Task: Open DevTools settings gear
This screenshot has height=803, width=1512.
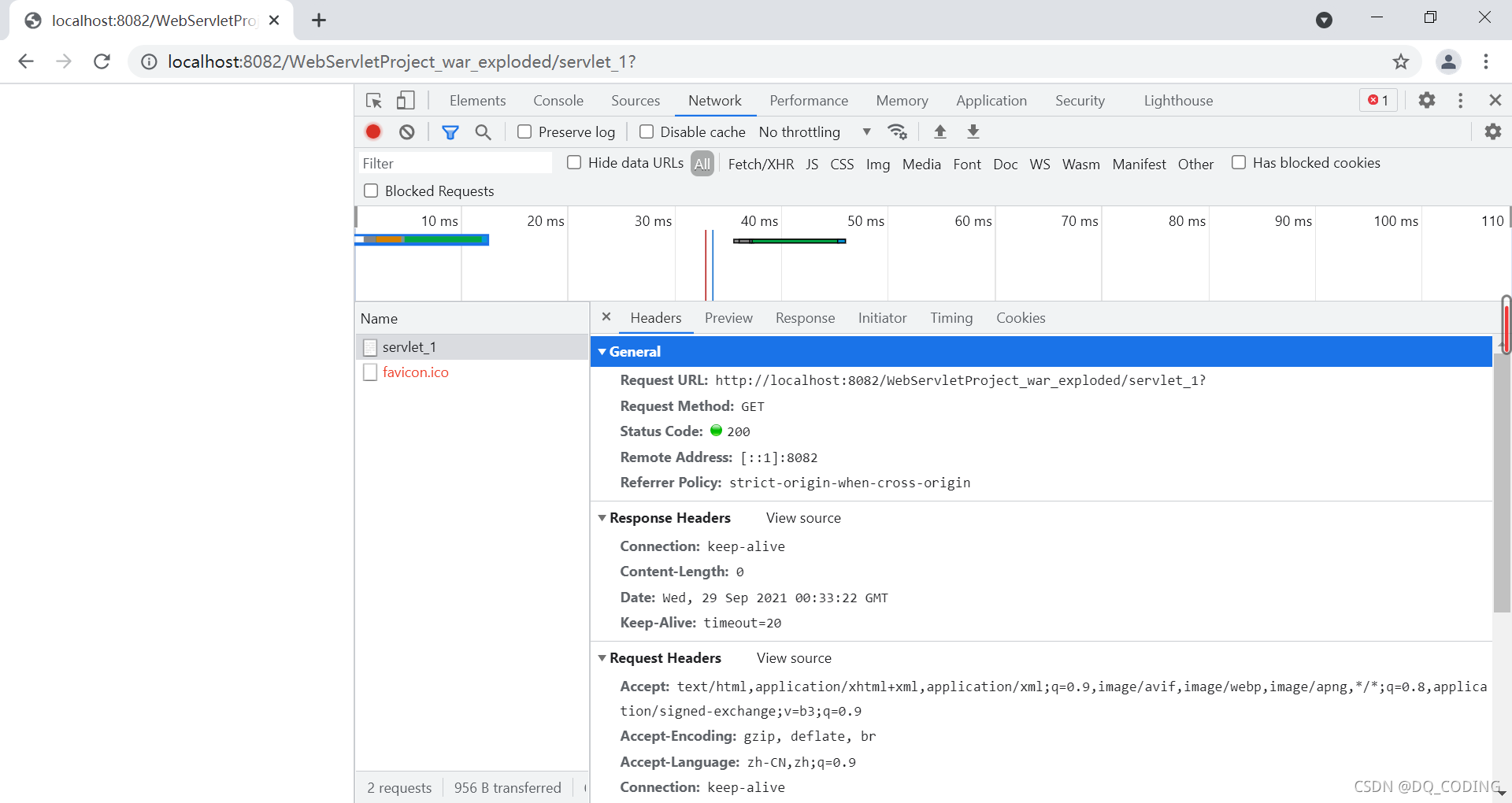Action: coord(1427,100)
